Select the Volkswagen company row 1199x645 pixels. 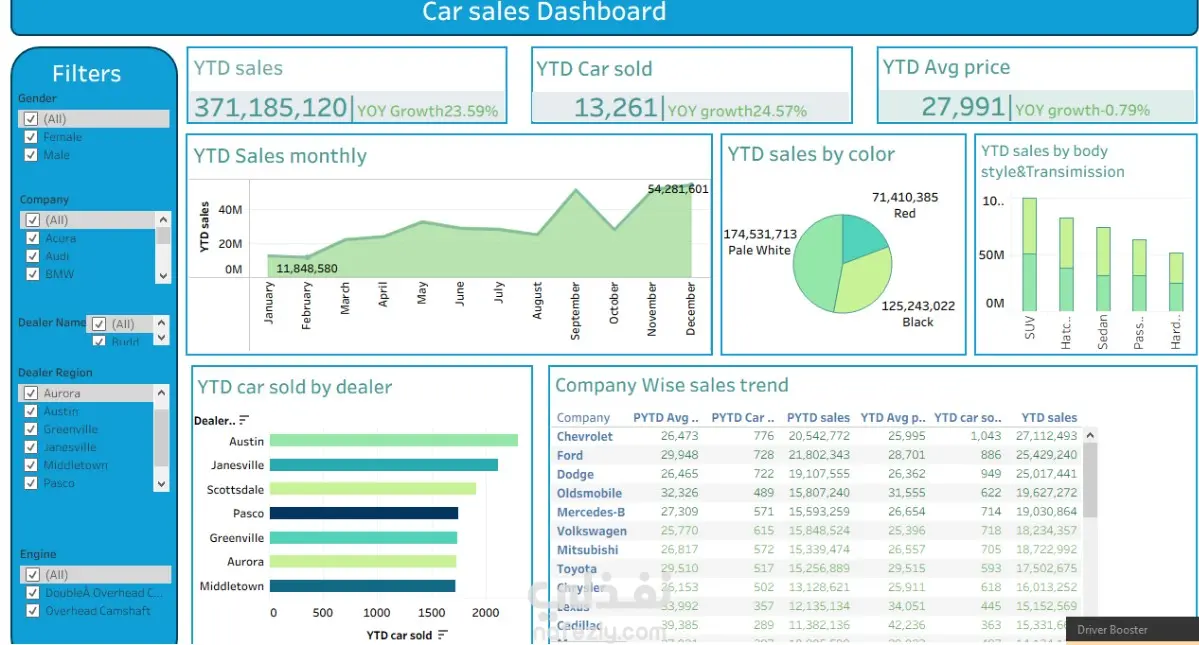click(x=817, y=530)
